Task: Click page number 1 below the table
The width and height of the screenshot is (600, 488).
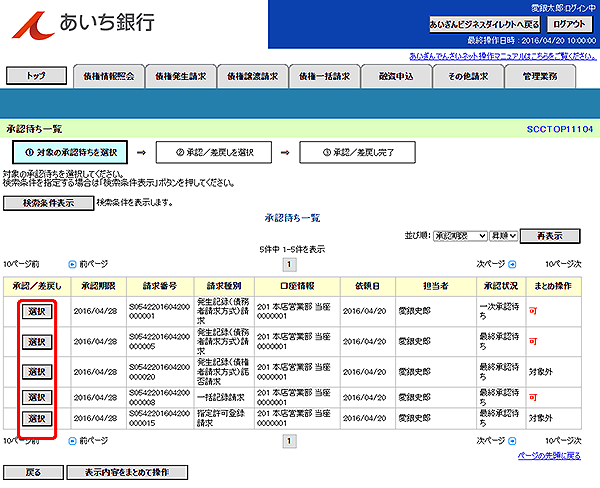Action: pyautogui.click(x=289, y=441)
